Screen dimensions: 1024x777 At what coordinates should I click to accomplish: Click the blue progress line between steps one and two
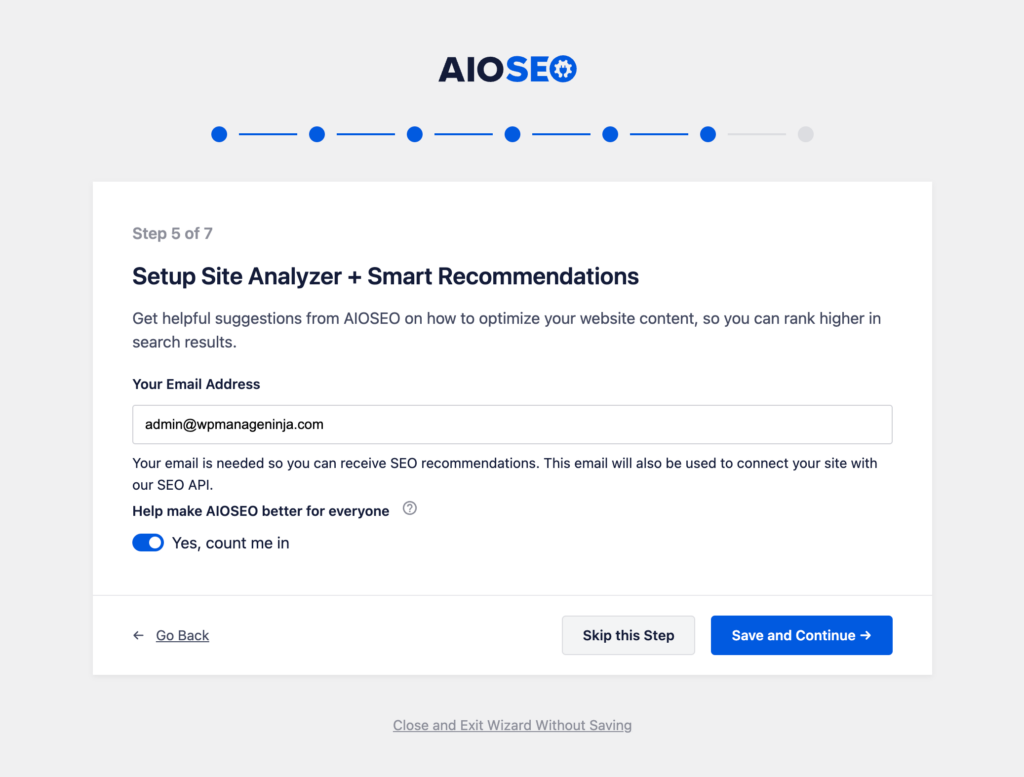(x=267, y=134)
